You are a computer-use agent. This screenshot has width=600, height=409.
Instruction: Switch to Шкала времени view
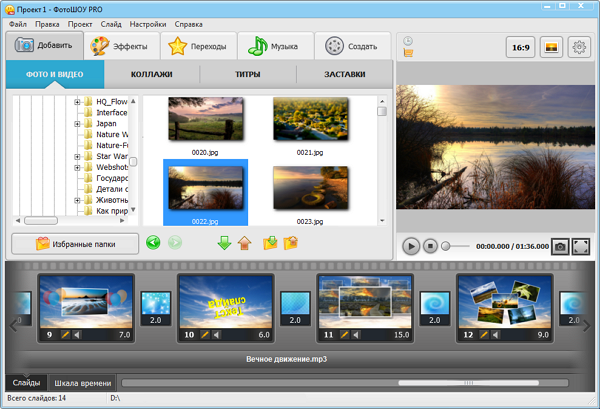pos(82,383)
